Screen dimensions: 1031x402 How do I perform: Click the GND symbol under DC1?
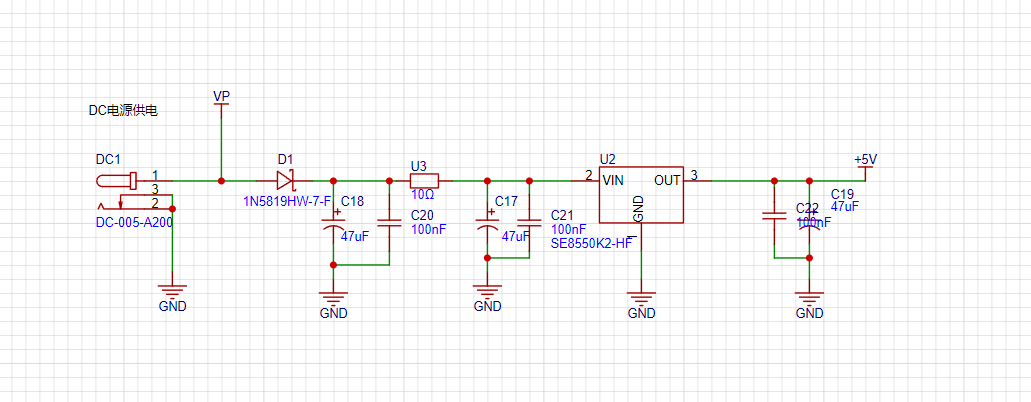[172, 297]
